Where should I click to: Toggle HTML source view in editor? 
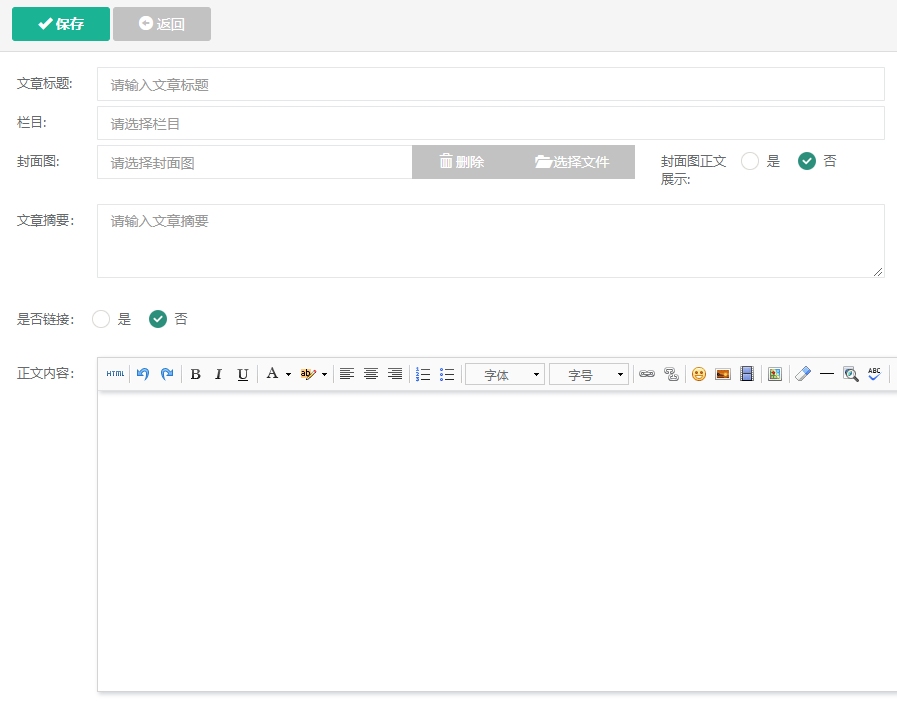115,374
